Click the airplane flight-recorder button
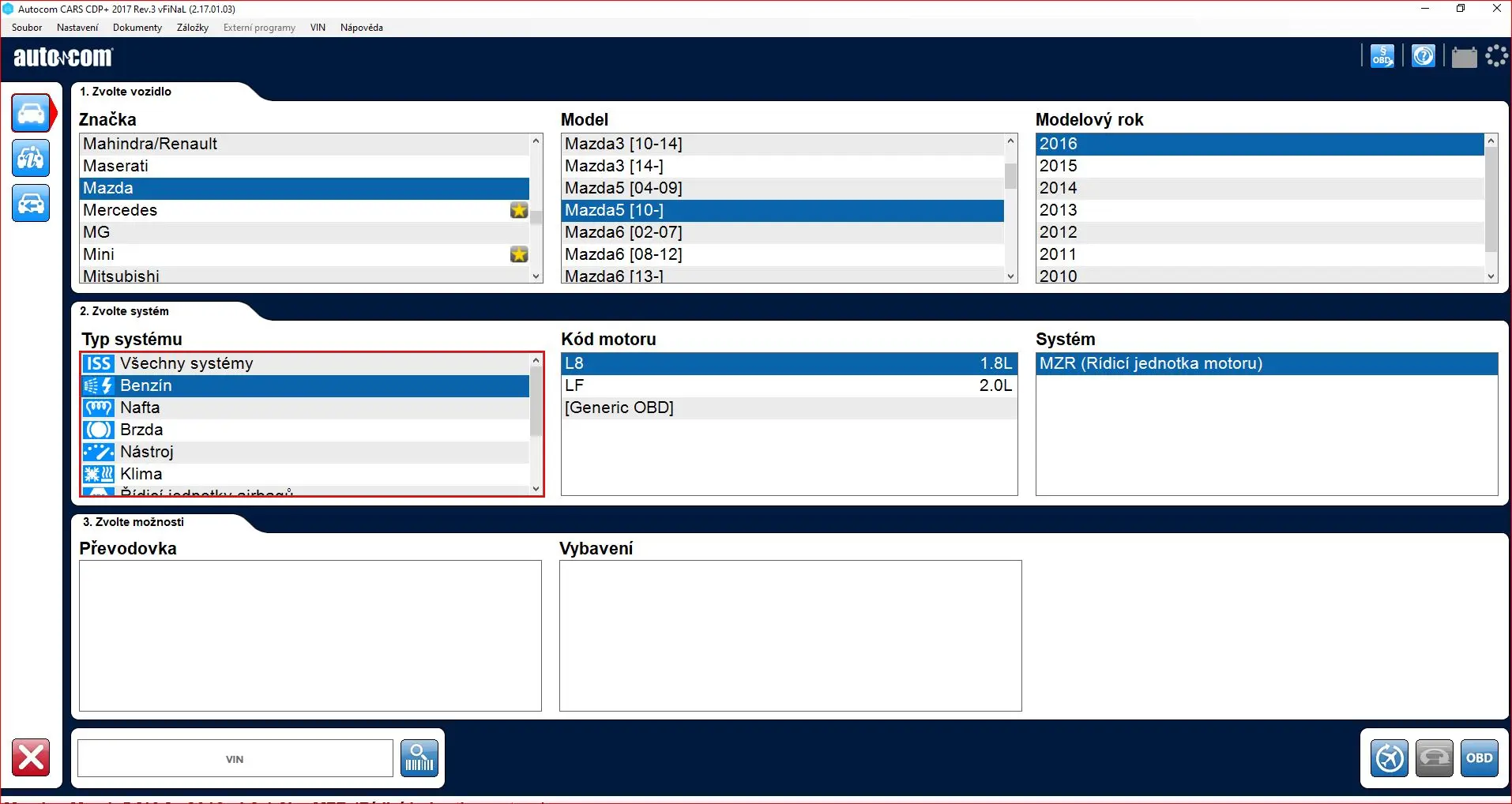This screenshot has height=804, width=1512. pyautogui.click(x=1390, y=758)
